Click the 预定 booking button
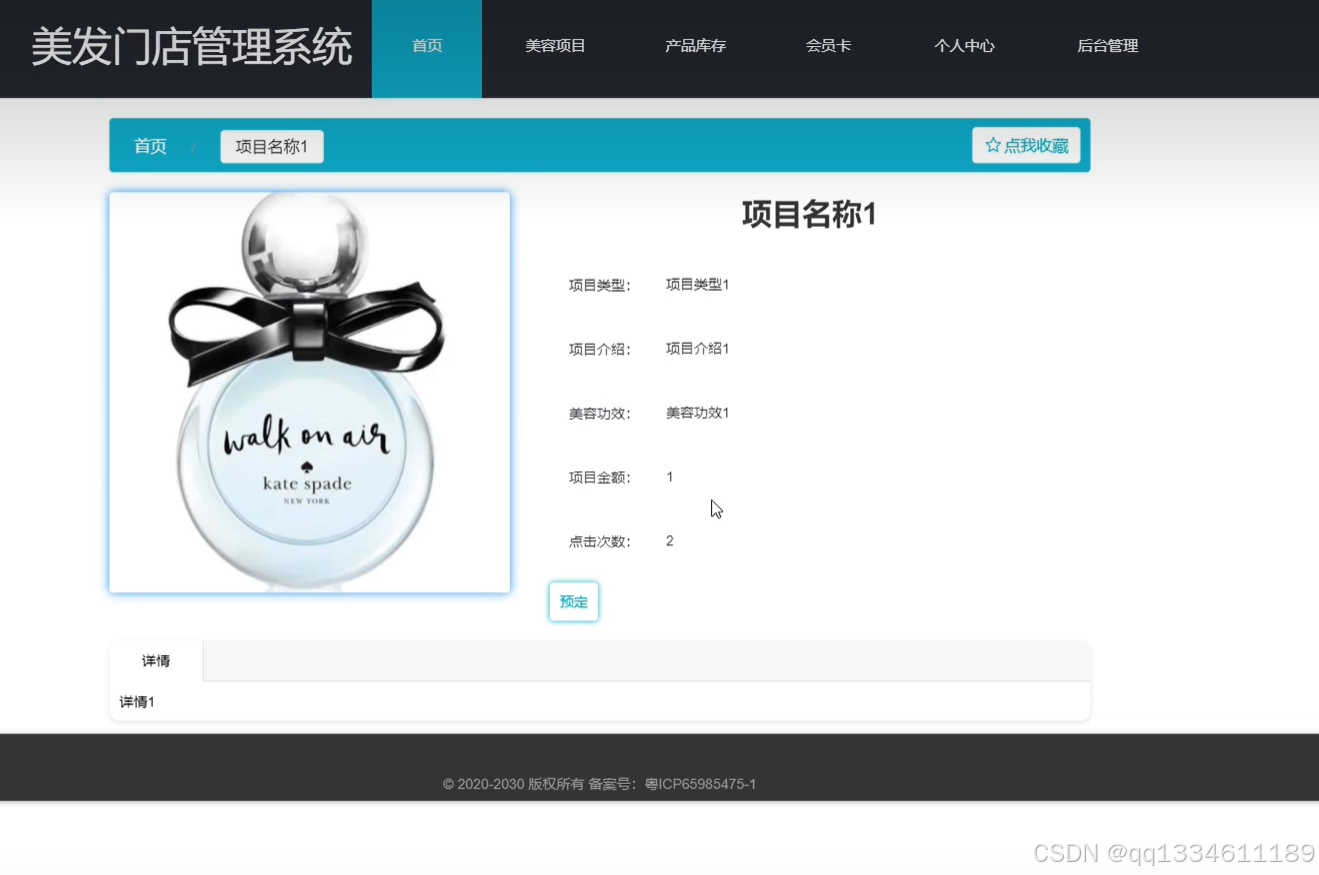 pyautogui.click(x=574, y=602)
